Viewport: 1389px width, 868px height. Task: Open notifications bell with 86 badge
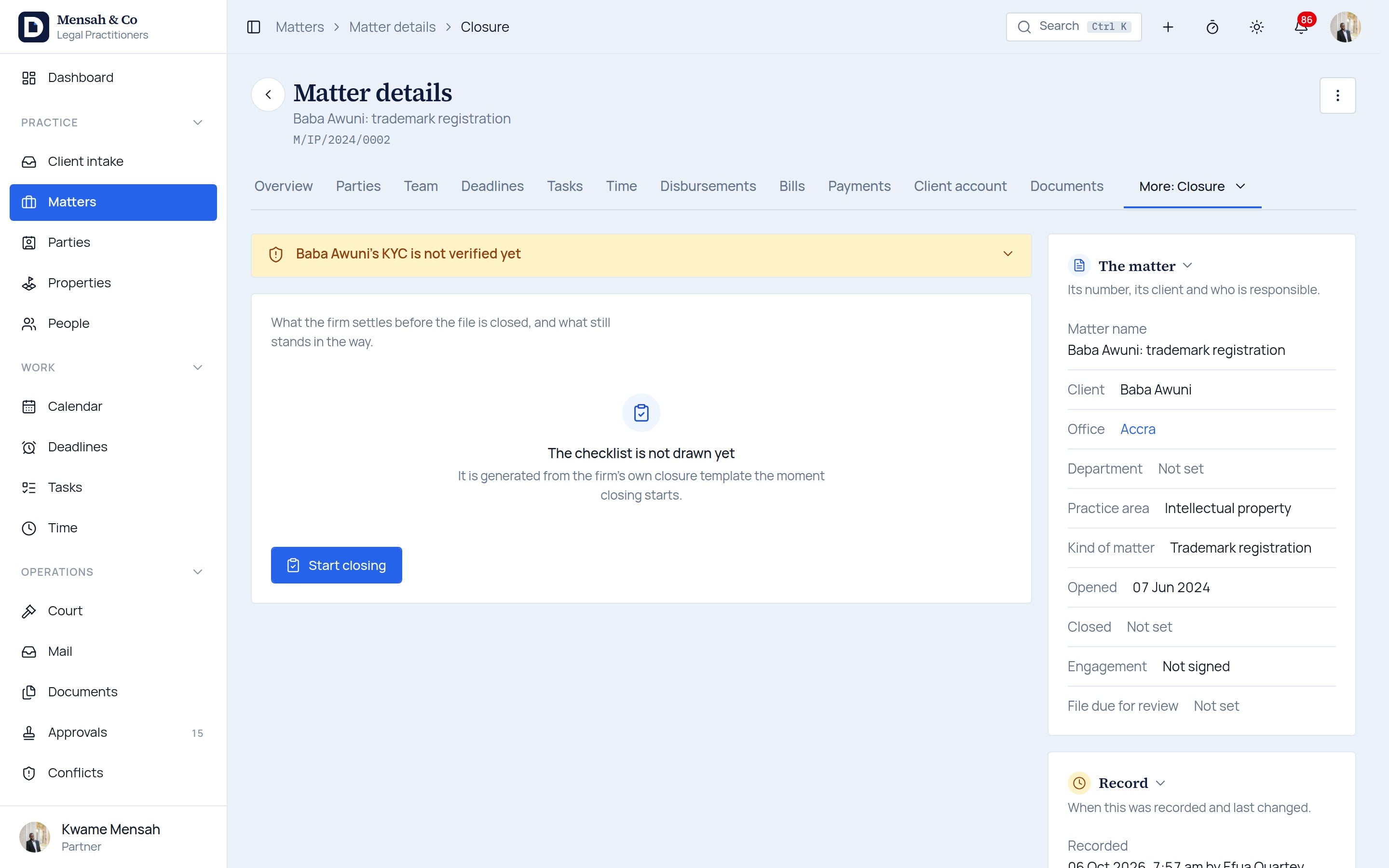coord(1301,27)
